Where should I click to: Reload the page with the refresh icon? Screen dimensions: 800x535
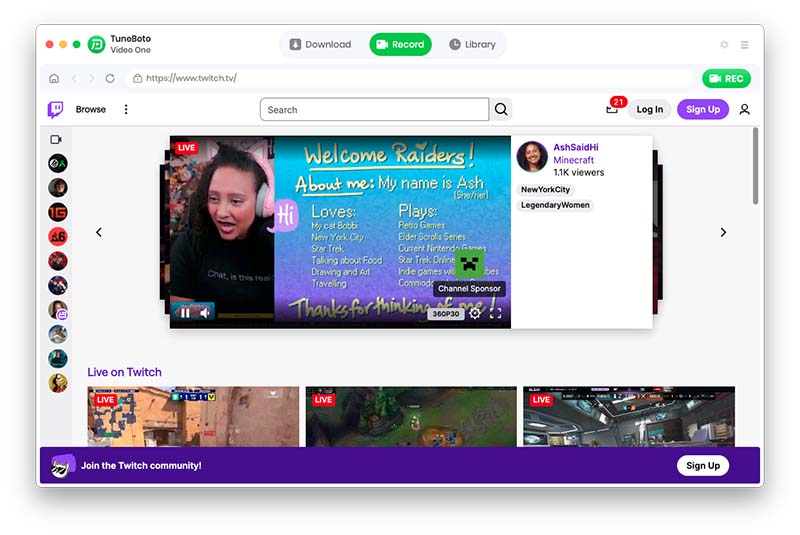[110, 79]
